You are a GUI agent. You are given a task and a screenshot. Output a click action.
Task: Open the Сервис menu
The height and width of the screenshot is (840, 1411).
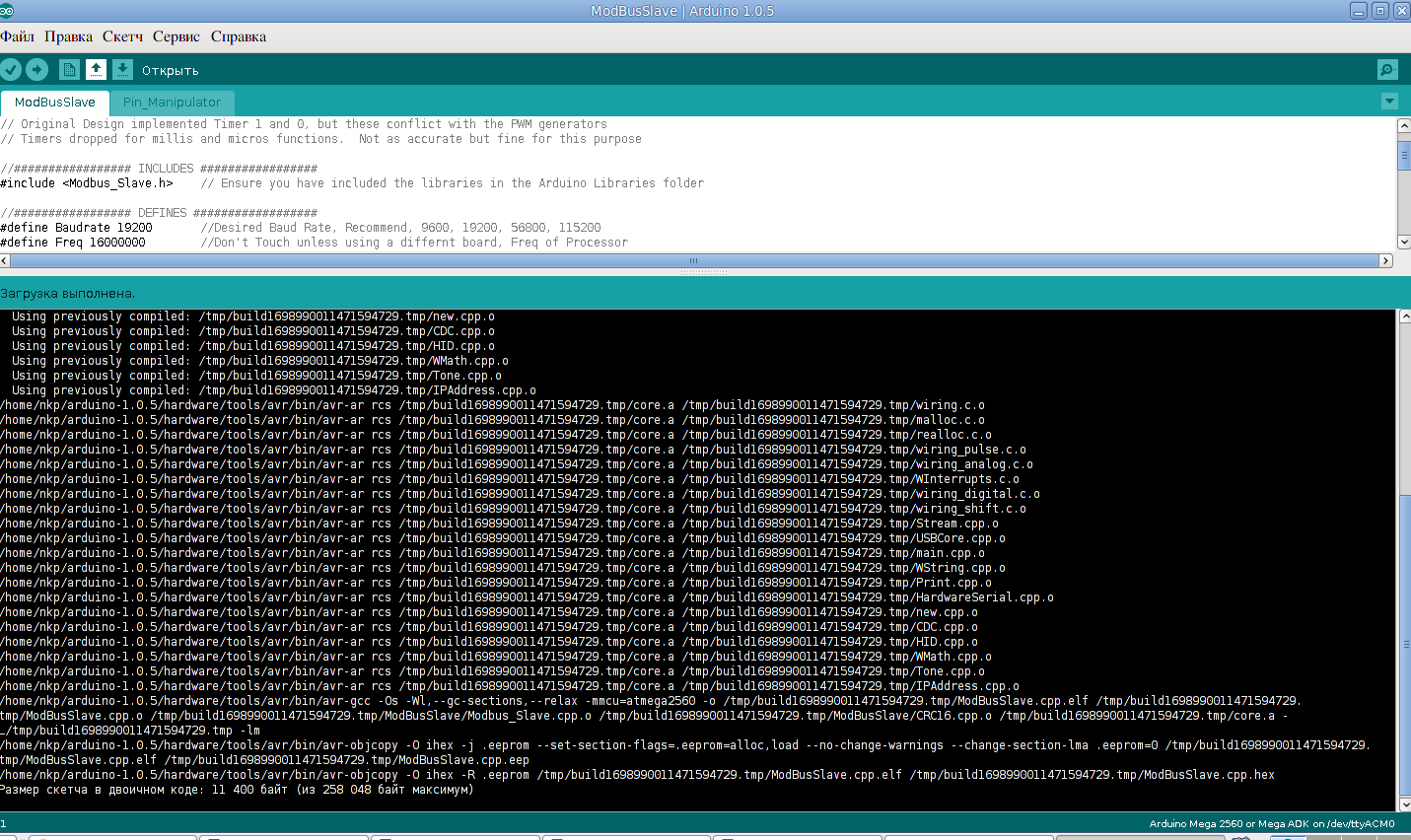(x=176, y=36)
